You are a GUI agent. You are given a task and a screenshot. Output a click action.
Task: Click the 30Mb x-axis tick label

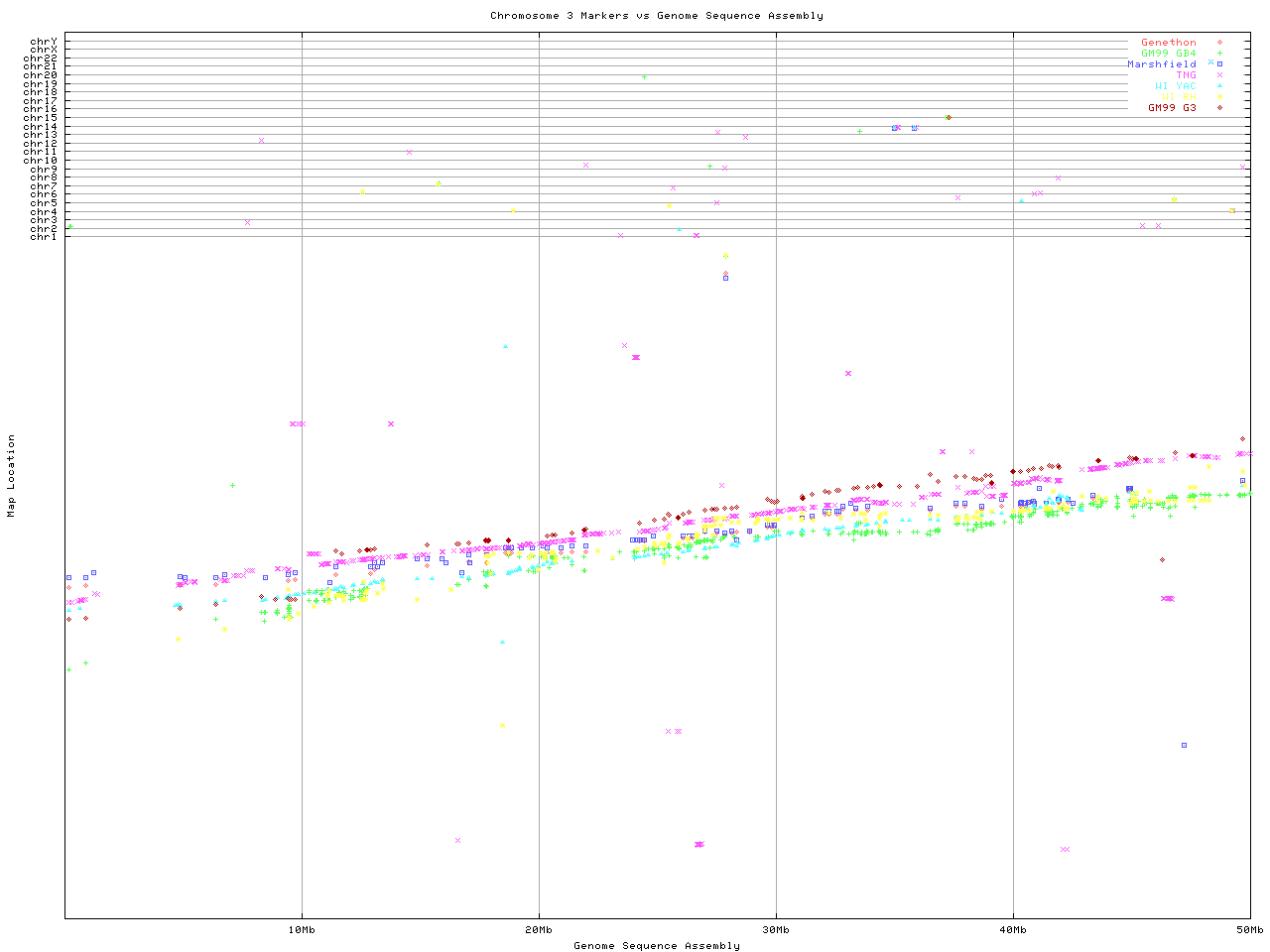pyautogui.click(x=776, y=929)
